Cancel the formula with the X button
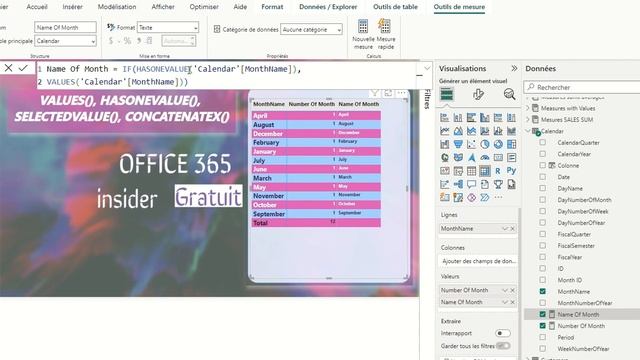Viewport: 640px width, 360px height. tap(8, 68)
